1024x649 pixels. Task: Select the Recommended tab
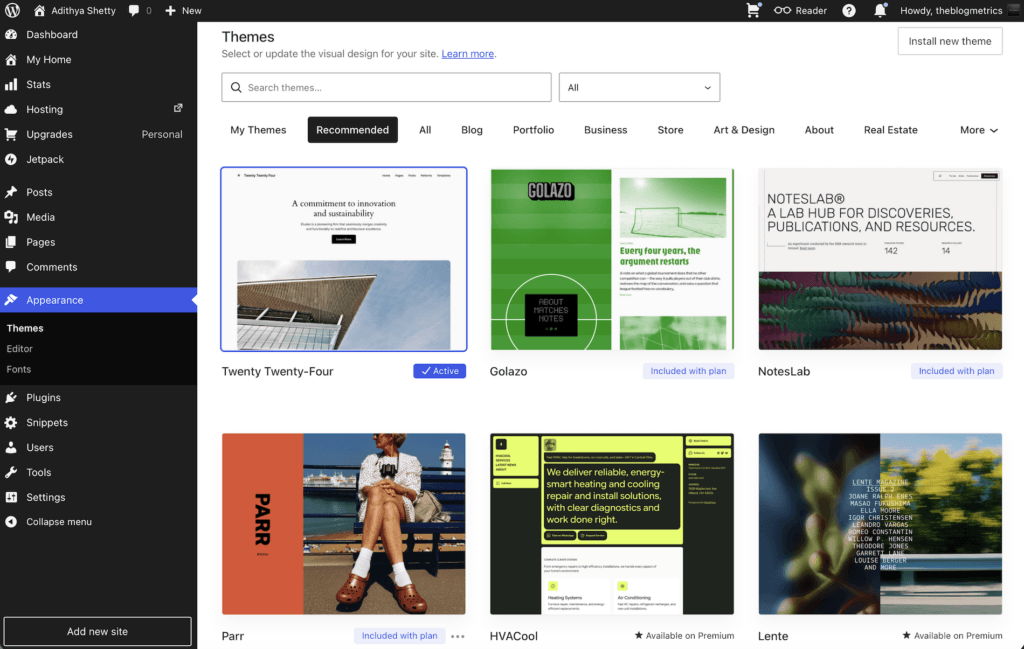pos(353,130)
